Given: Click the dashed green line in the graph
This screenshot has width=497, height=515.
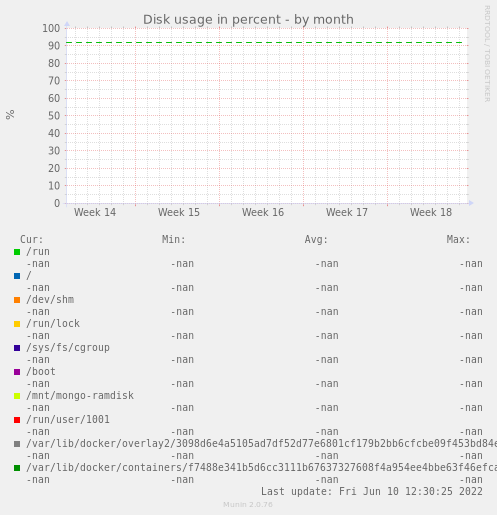Looking at the screenshot, I should pyautogui.click(x=264, y=43).
